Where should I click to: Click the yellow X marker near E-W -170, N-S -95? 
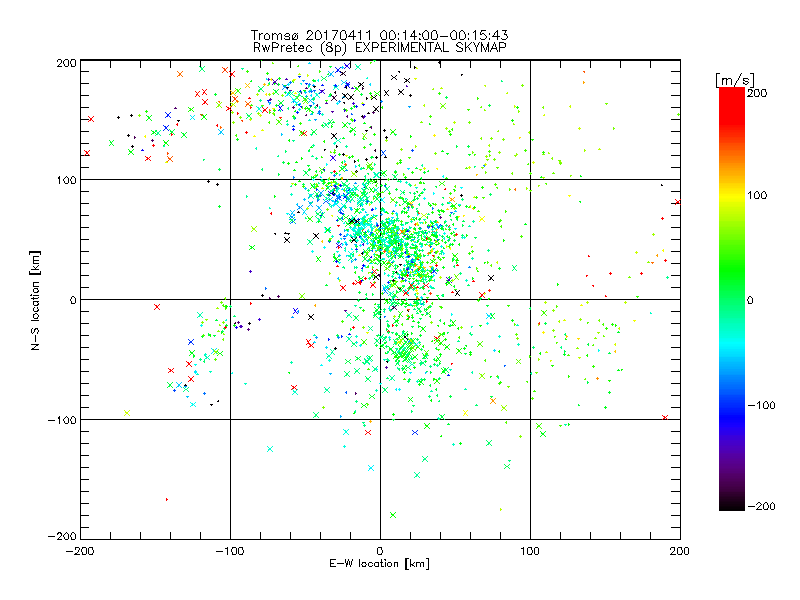pyautogui.click(x=127, y=413)
